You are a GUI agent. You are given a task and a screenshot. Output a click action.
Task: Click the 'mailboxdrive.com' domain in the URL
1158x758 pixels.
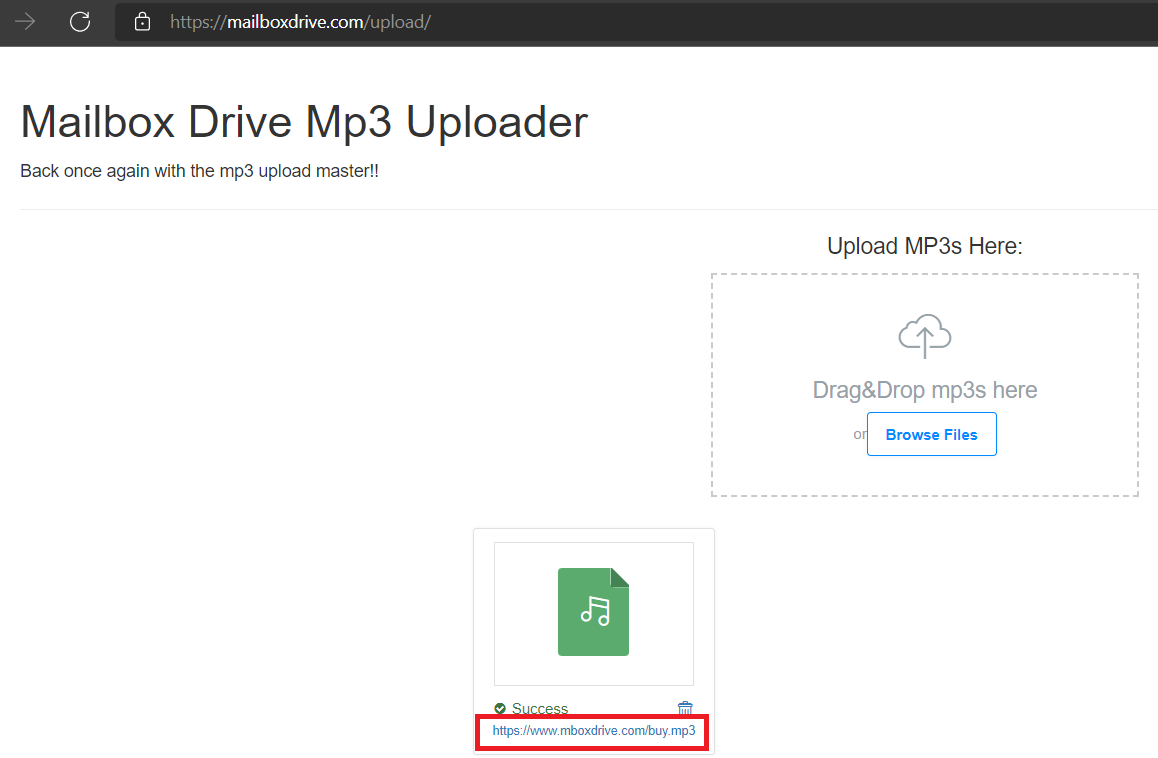pos(294,21)
